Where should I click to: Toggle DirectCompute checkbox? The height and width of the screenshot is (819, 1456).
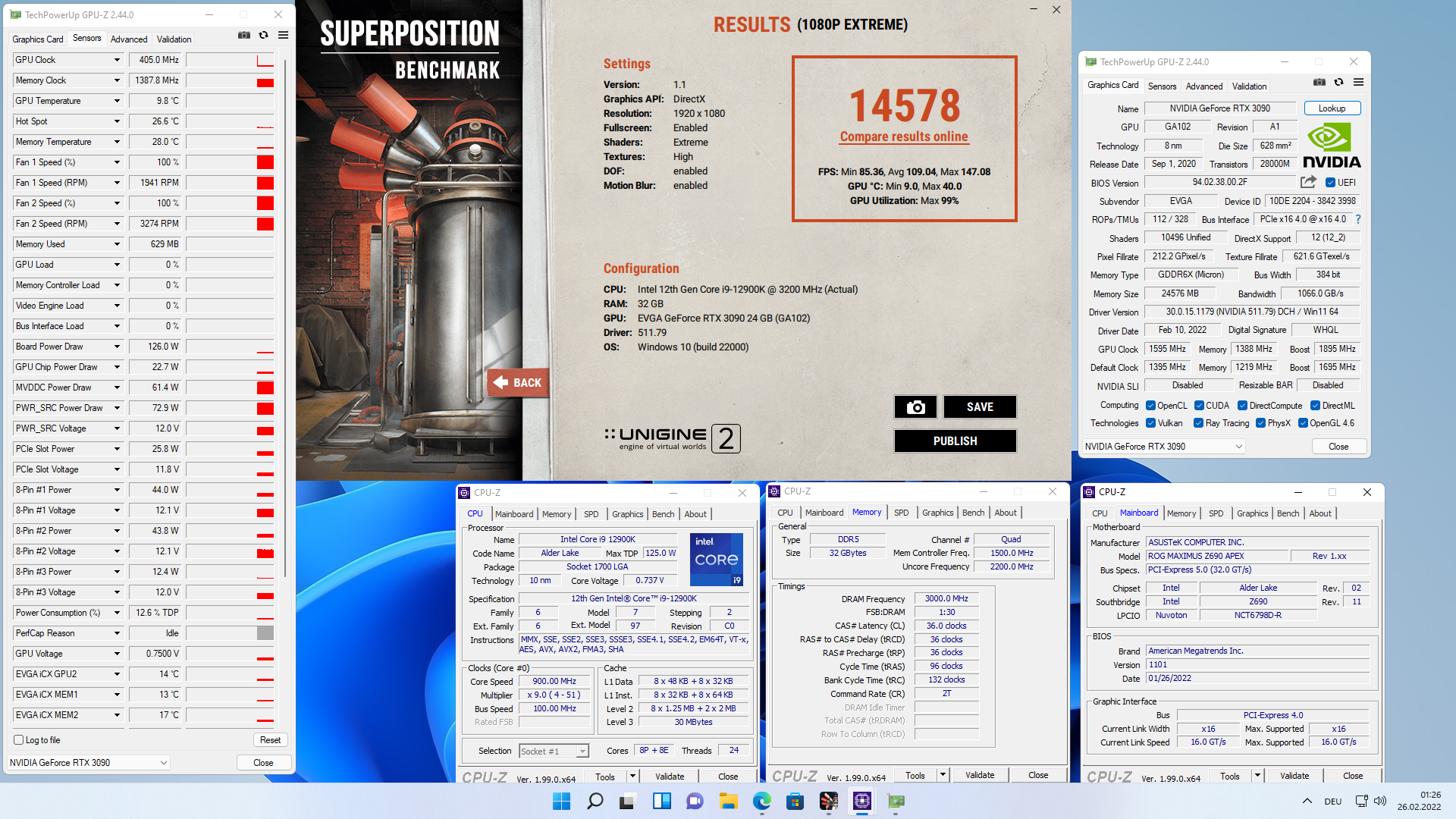1242,406
